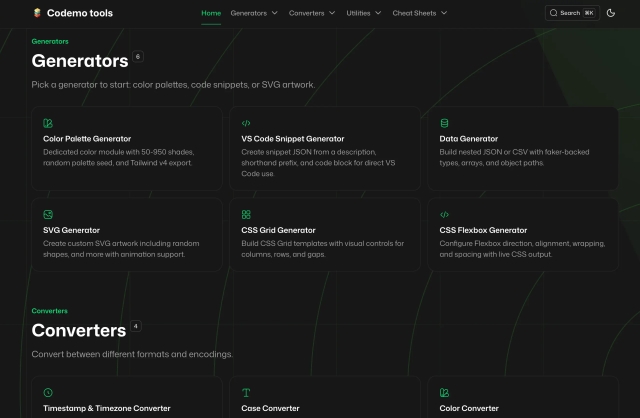Click 'Create custom SVG artwork' description

coord(121,249)
